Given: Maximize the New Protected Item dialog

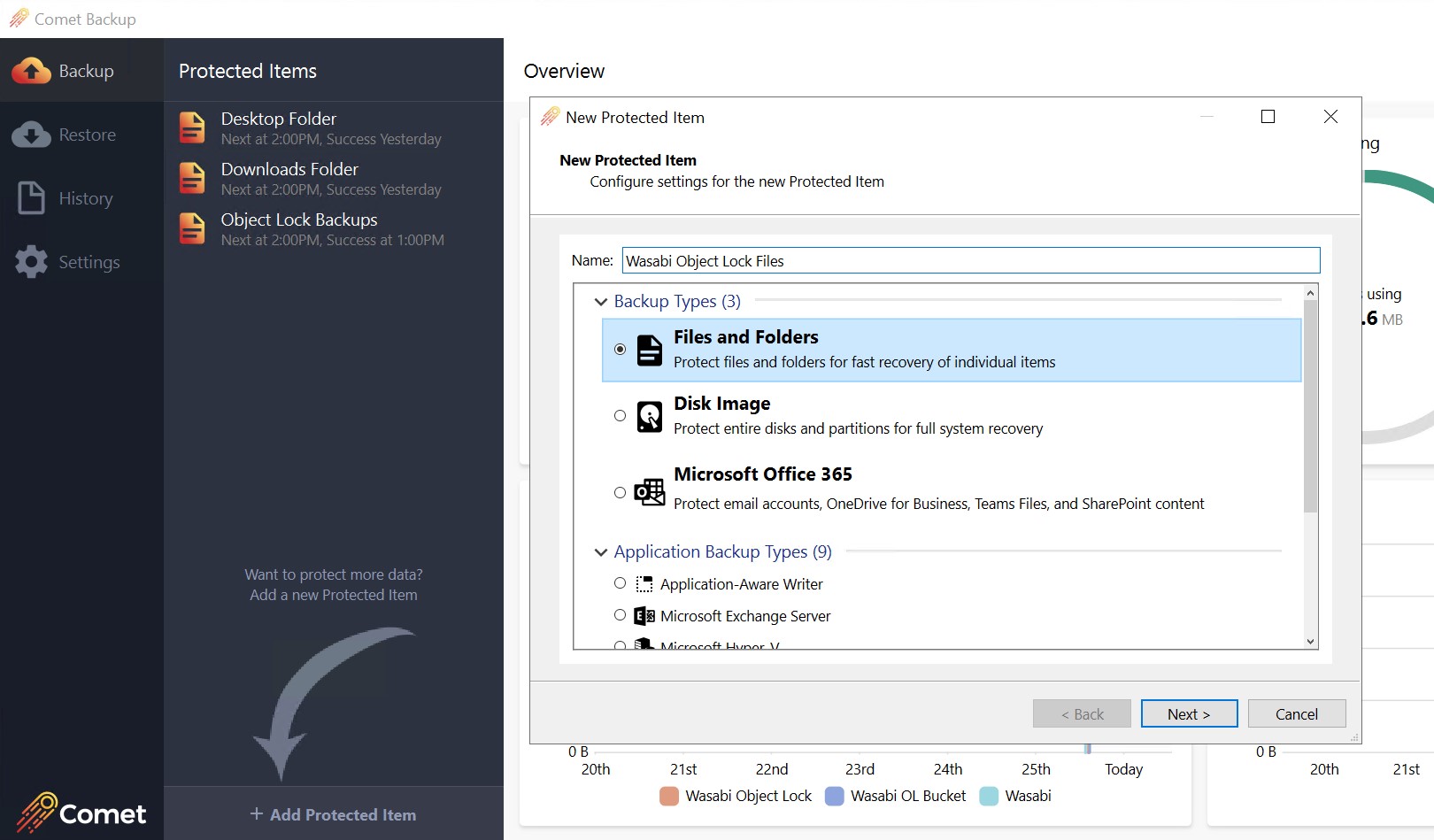Looking at the screenshot, I should (1268, 117).
